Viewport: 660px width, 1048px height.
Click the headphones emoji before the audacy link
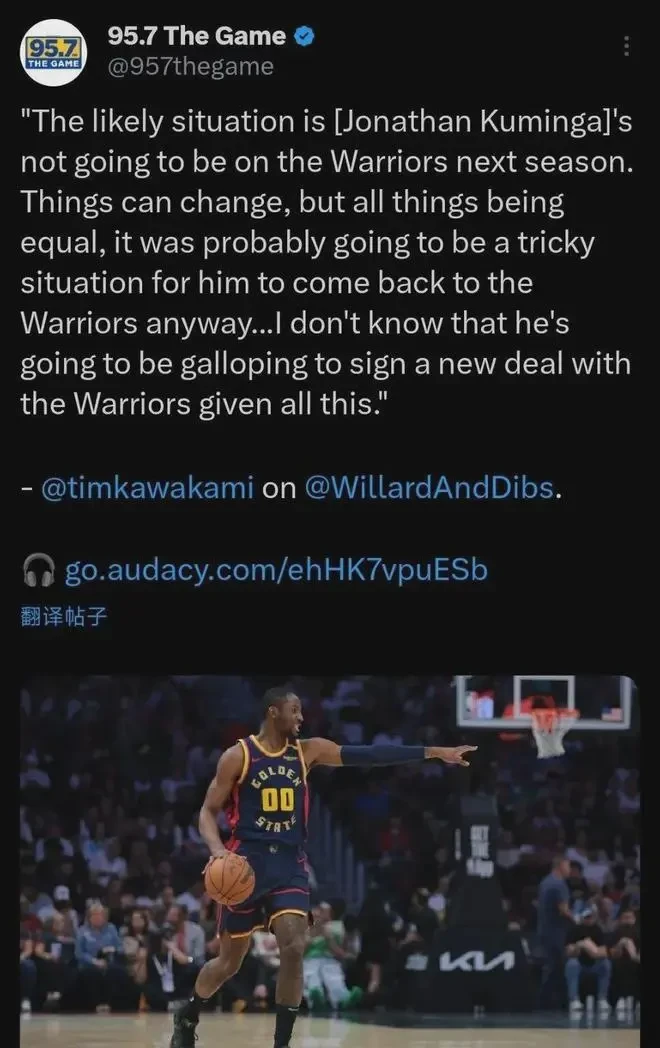38,570
